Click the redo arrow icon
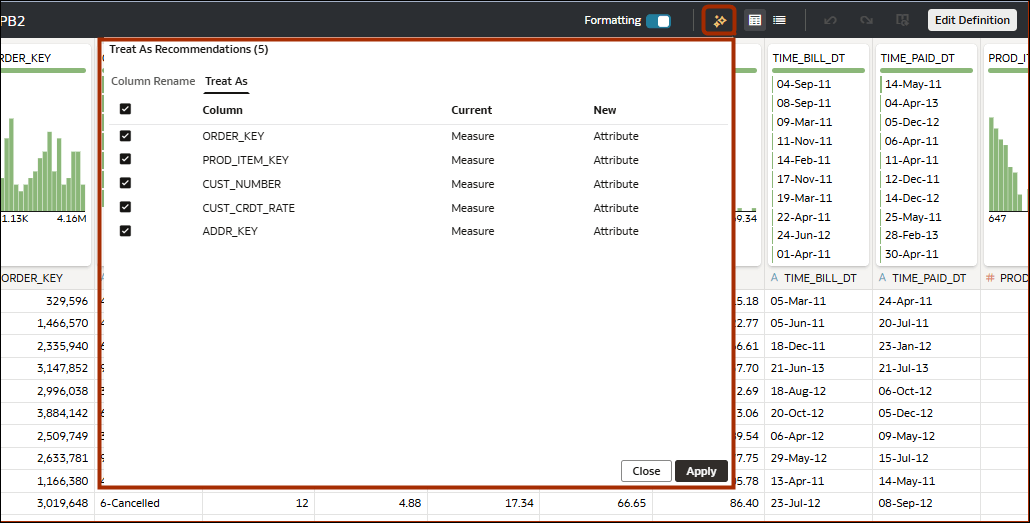 pos(866,20)
